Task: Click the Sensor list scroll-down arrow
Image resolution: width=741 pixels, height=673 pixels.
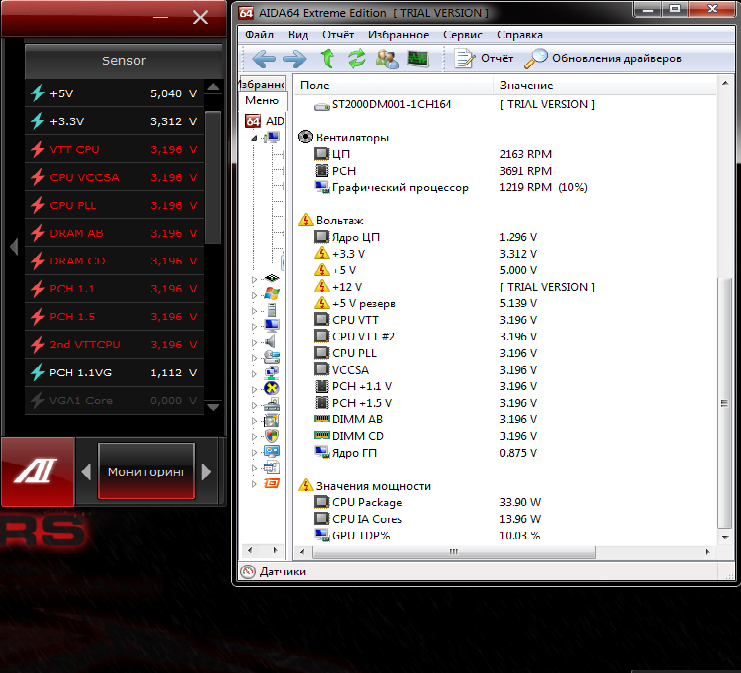Action: click(x=213, y=407)
